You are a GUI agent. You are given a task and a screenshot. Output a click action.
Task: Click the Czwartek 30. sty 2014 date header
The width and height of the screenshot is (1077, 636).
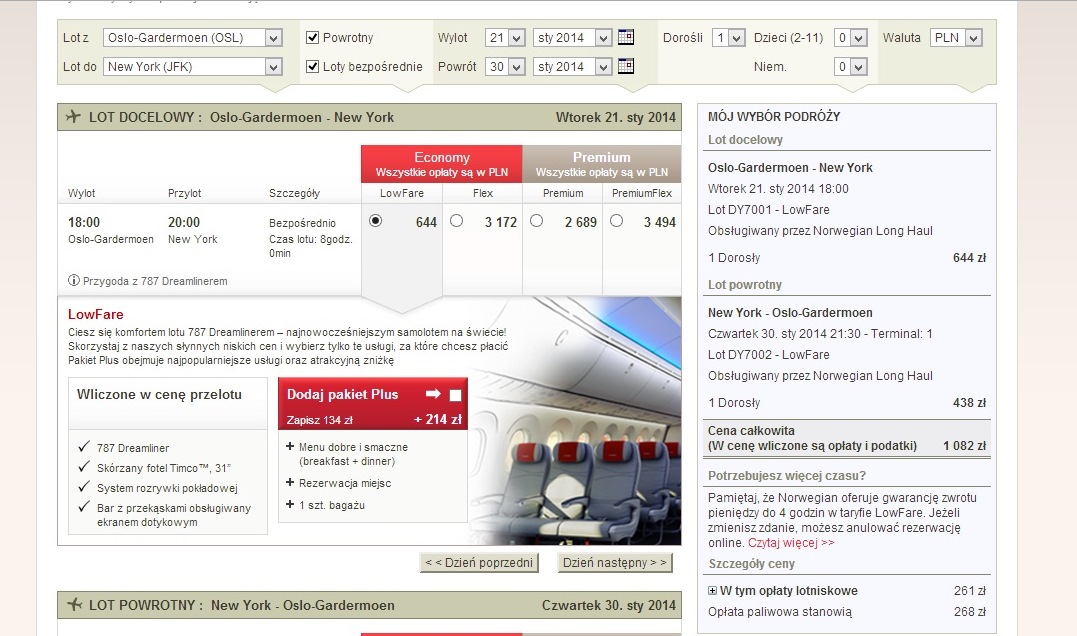tap(609, 605)
